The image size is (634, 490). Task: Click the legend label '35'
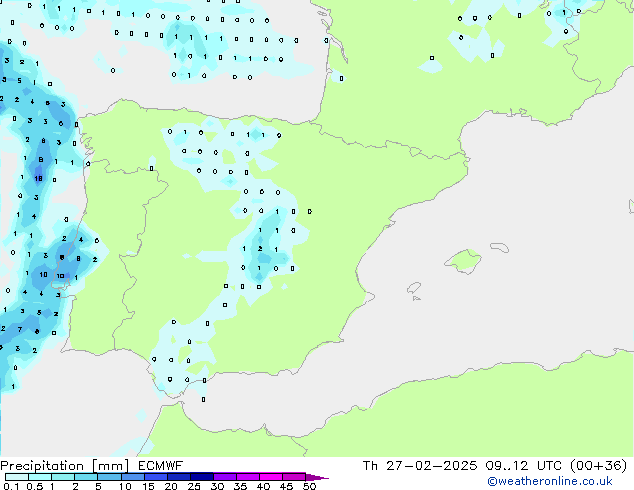click(240, 486)
